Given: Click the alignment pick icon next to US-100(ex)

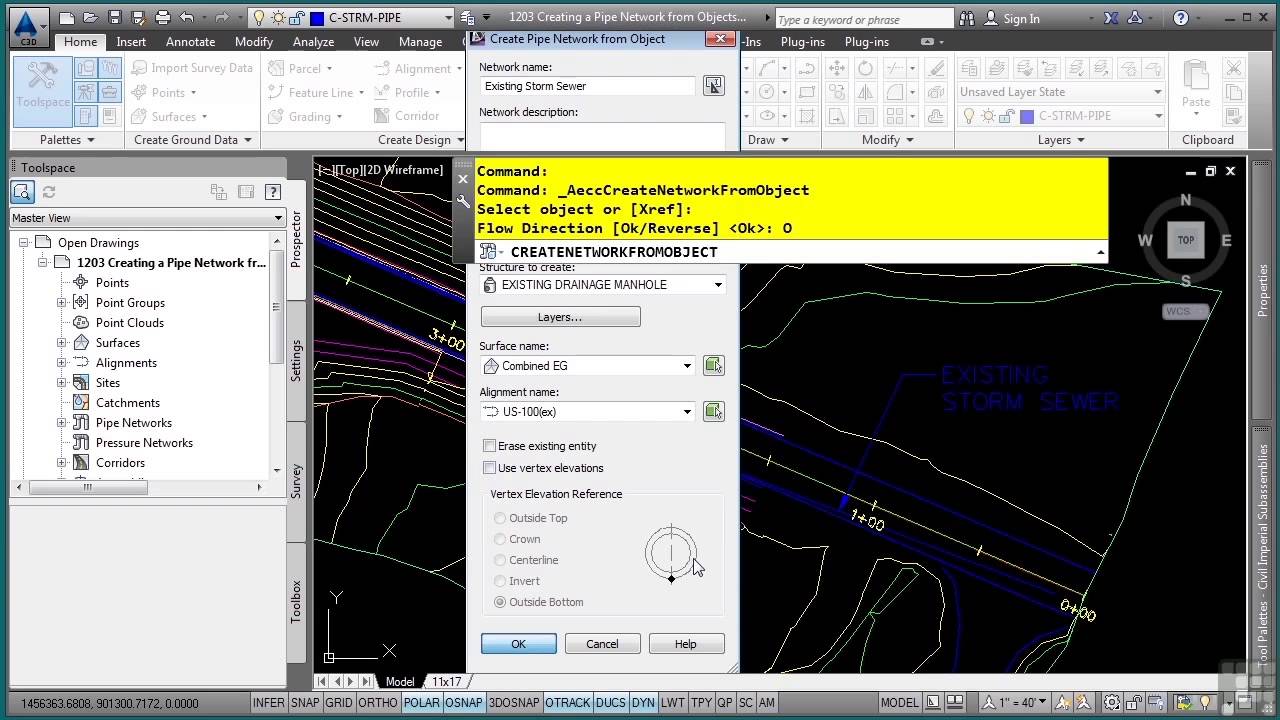Looking at the screenshot, I should (x=713, y=411).
